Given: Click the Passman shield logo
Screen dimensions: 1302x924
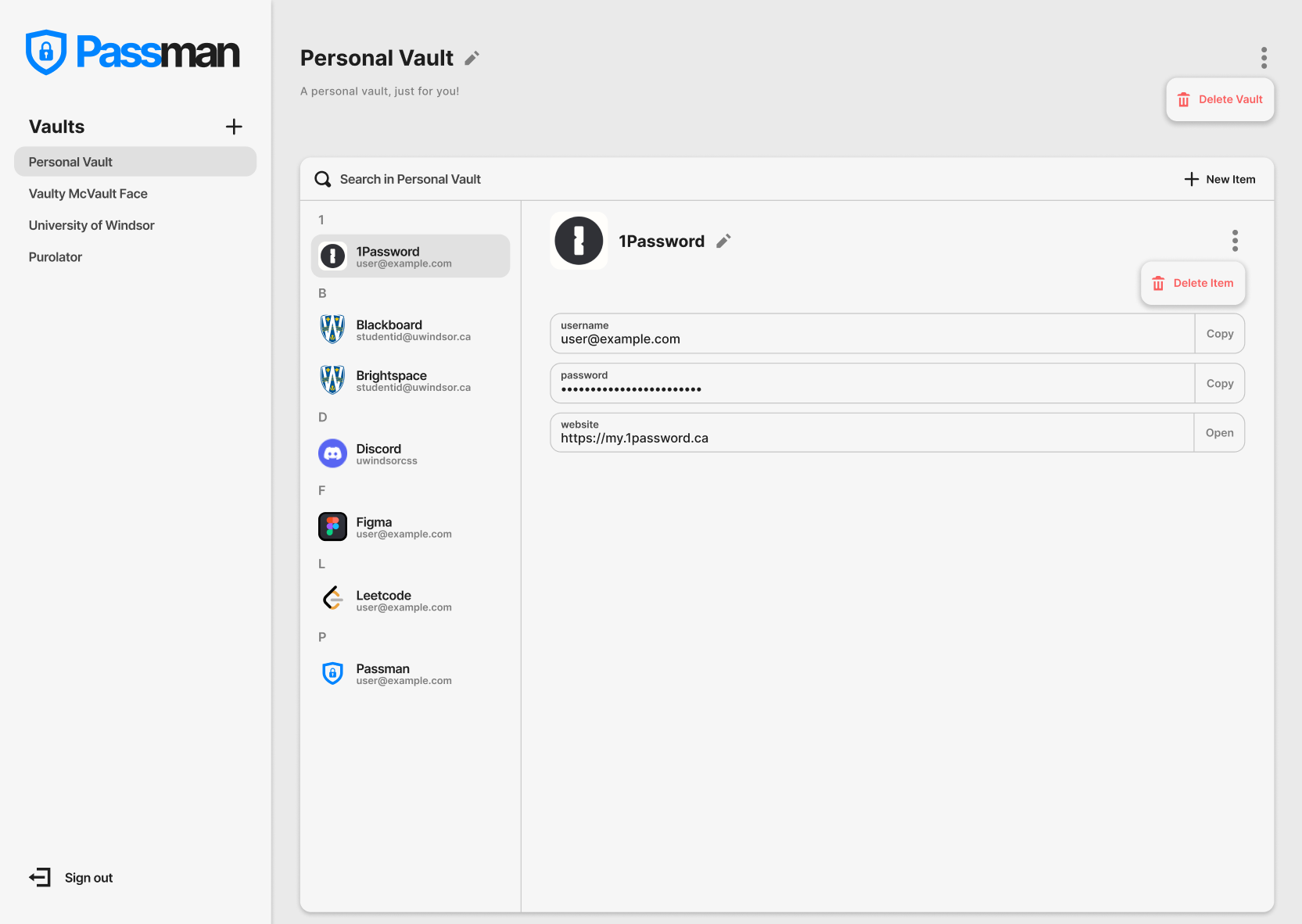Looking at the screenshot, I should (46, 52).
